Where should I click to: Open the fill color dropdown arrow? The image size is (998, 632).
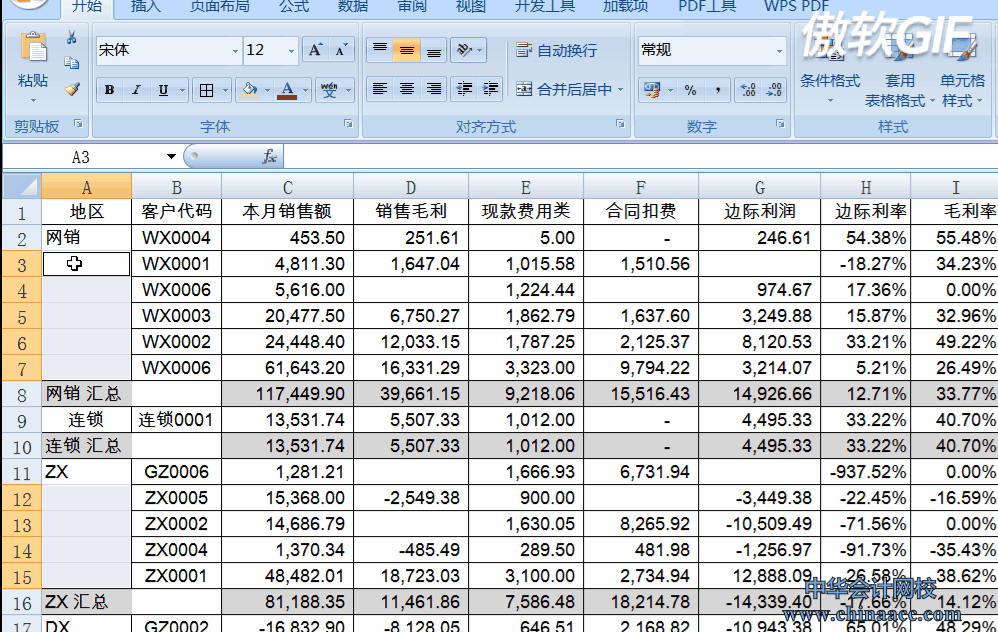point(267,90)
